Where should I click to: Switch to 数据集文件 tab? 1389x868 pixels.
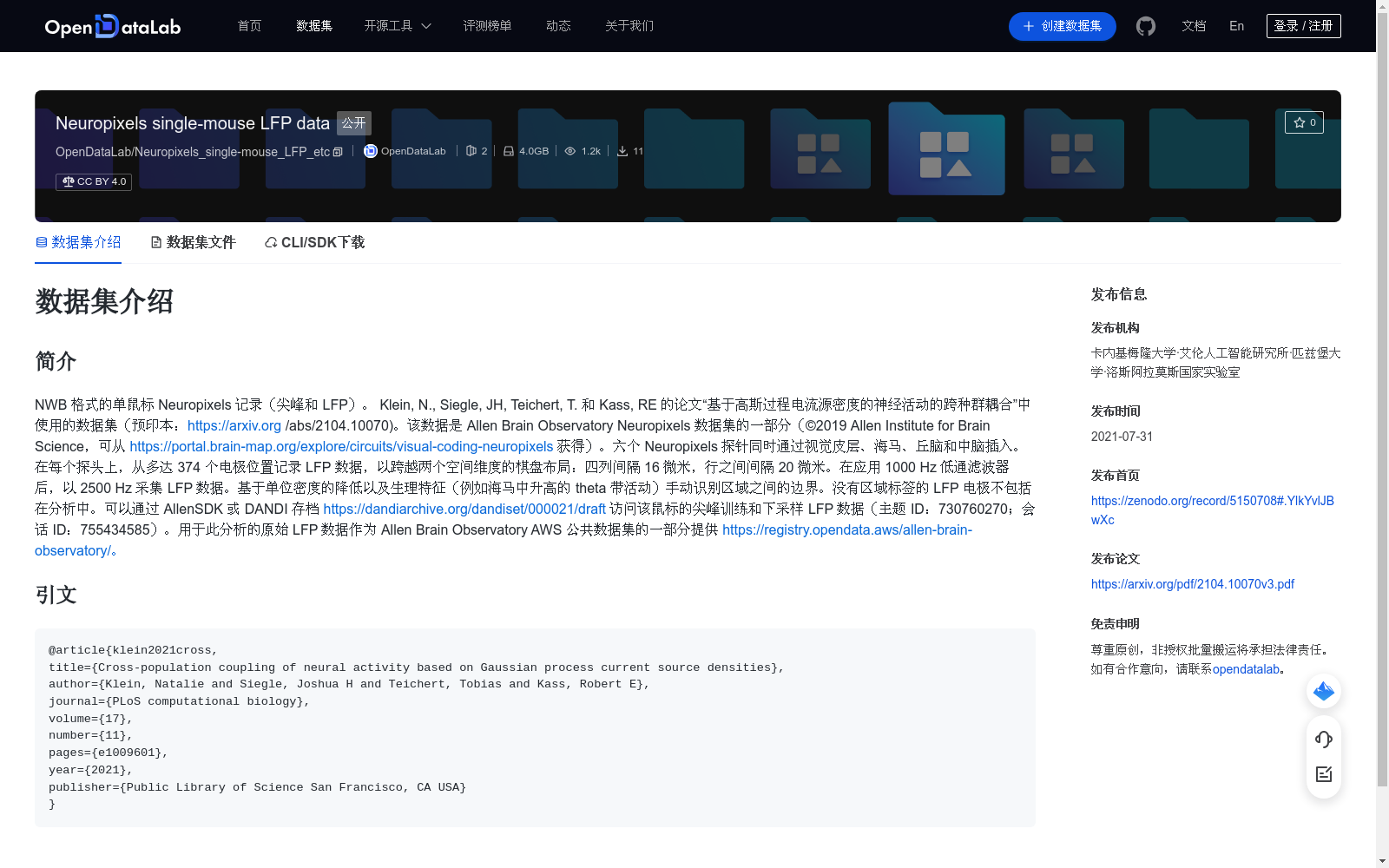pos(193,242)
